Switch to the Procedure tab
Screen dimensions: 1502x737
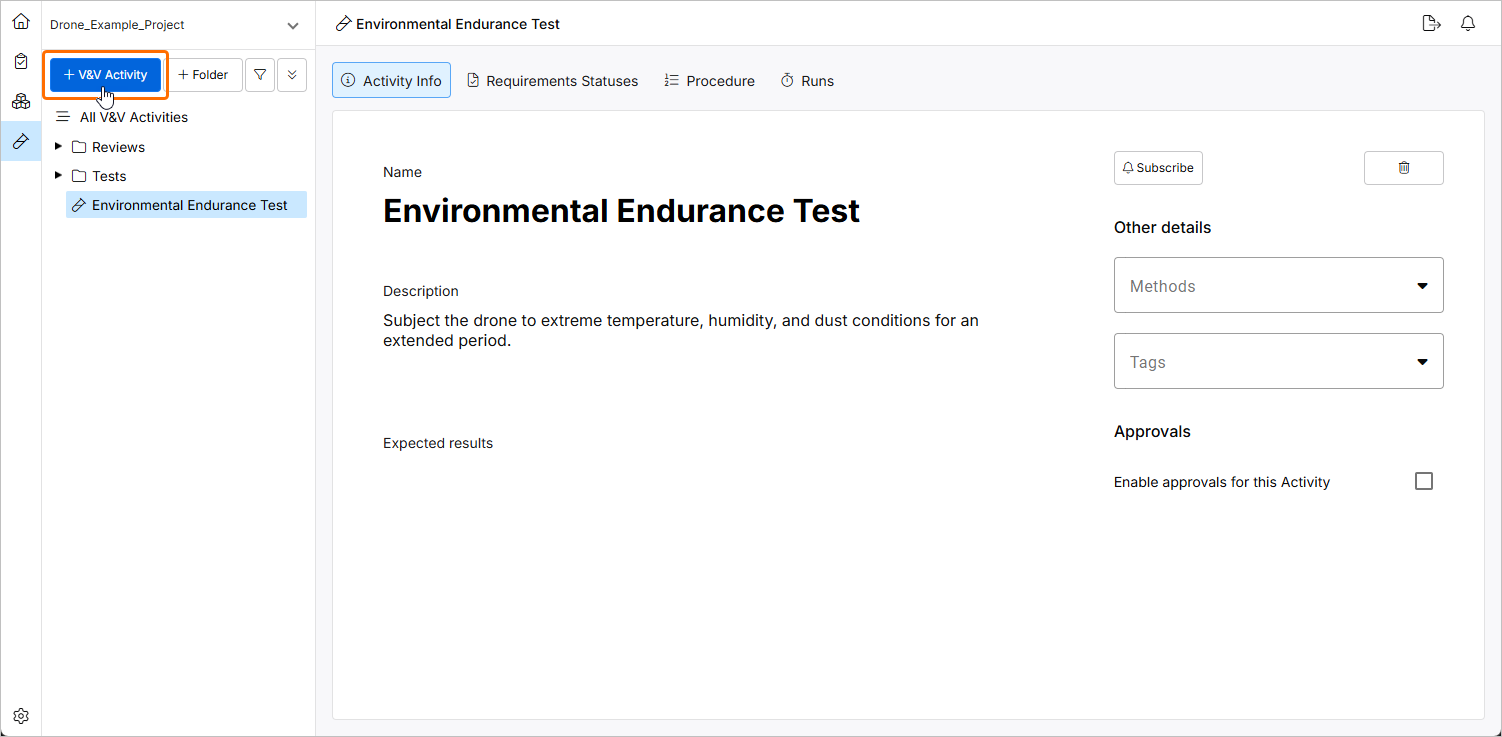tap(709, 81)
